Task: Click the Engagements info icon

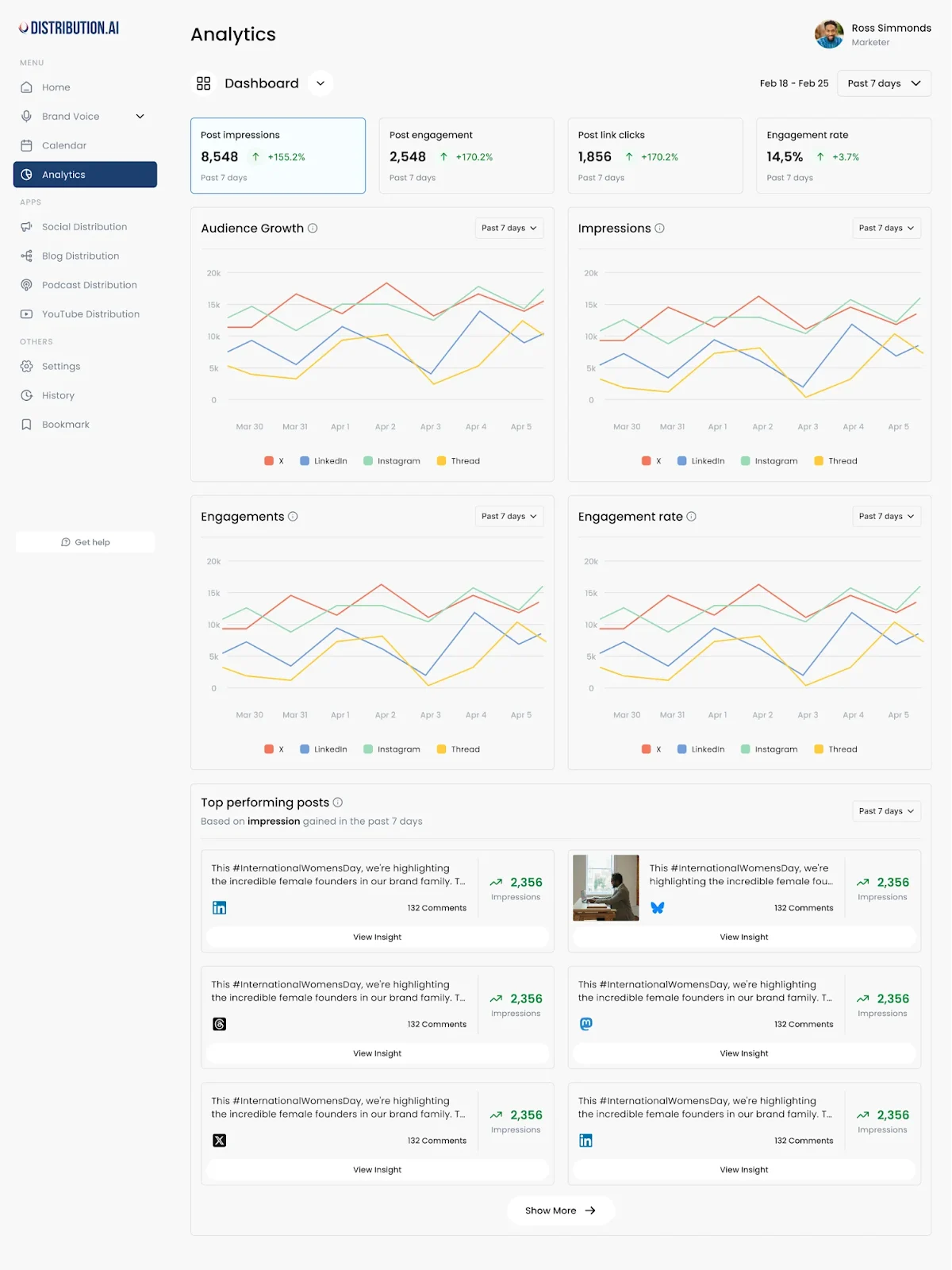Action: click(x=293, y=516)
